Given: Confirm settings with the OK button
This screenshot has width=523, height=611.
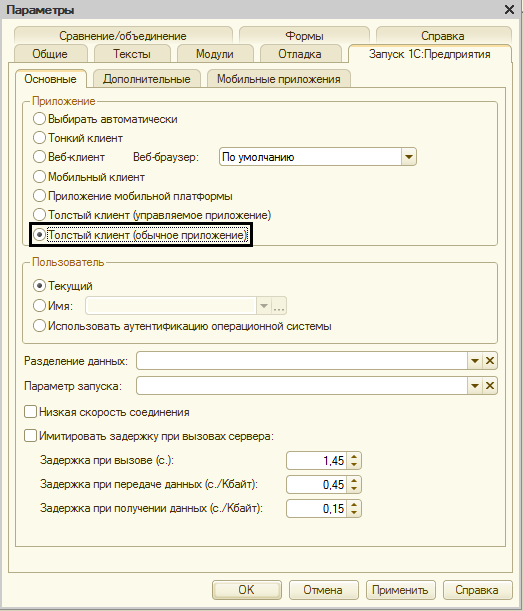Looking at the screenshot, I should tap(246, 590).
